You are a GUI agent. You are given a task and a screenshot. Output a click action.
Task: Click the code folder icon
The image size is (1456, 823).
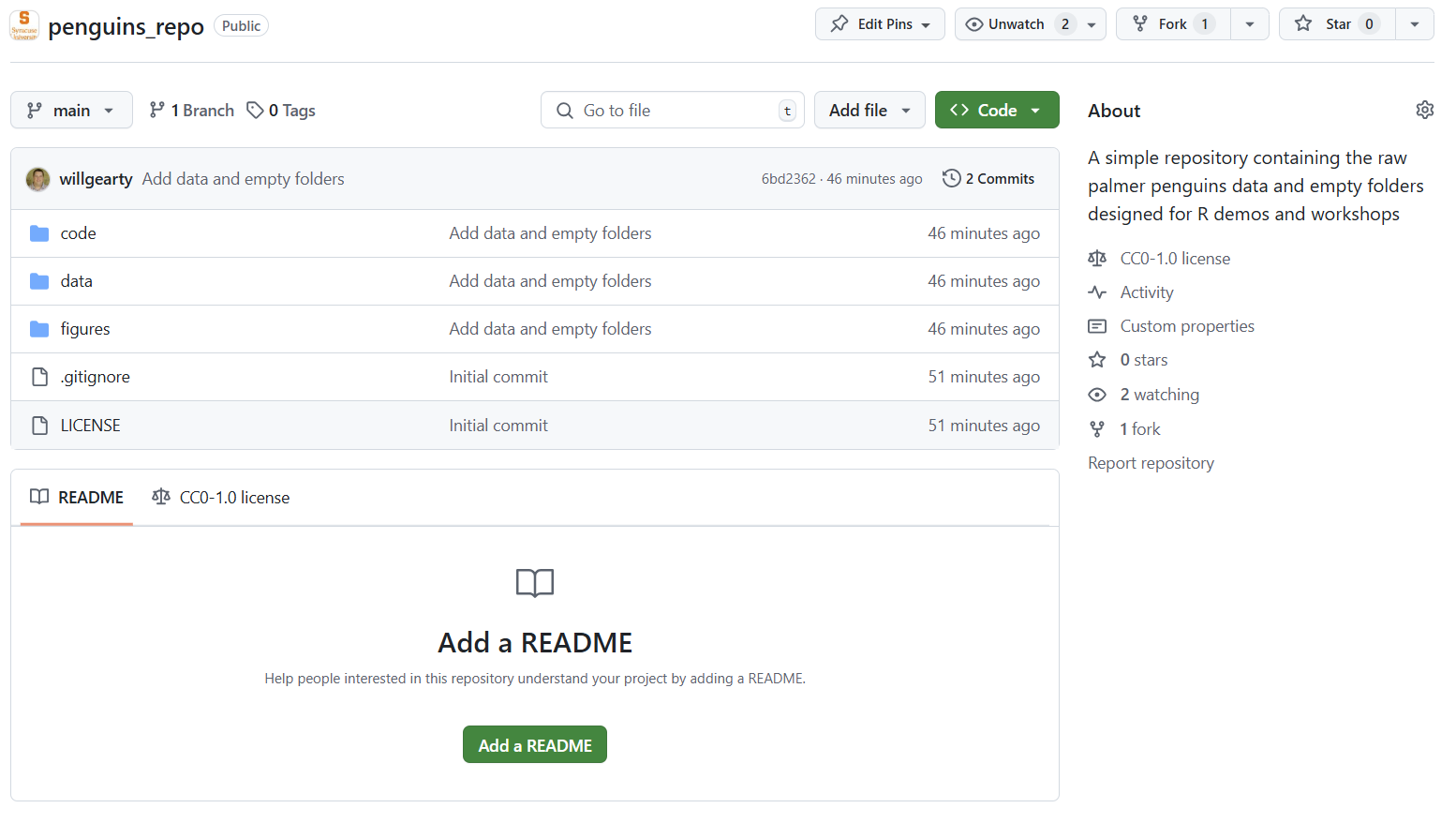click(39, 233)
